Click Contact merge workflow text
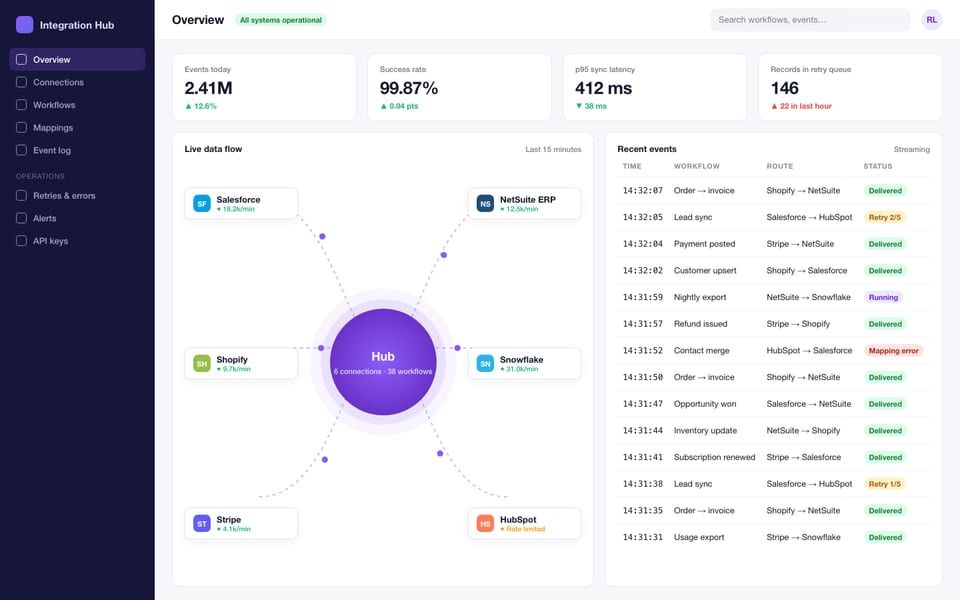The width and height of the screenshot is (960, 600). click(702, 351)
